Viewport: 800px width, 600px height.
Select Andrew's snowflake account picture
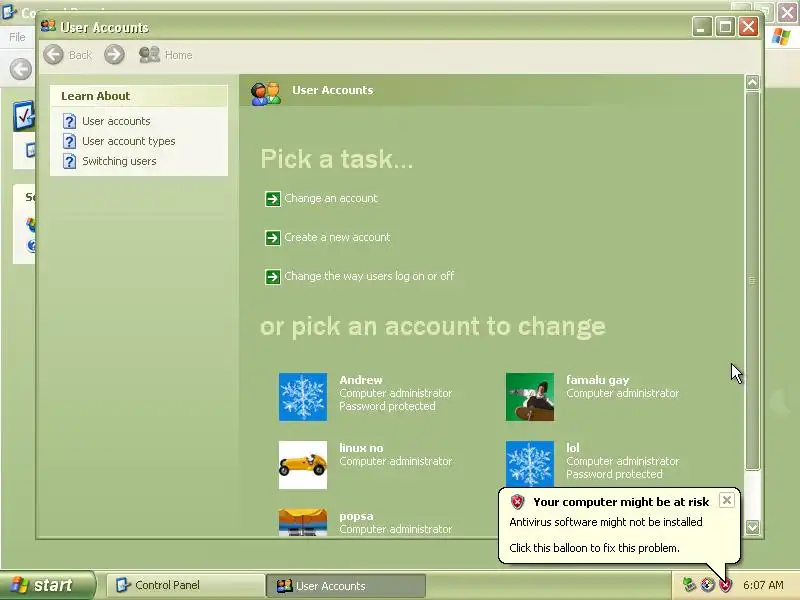coord(303,397)
